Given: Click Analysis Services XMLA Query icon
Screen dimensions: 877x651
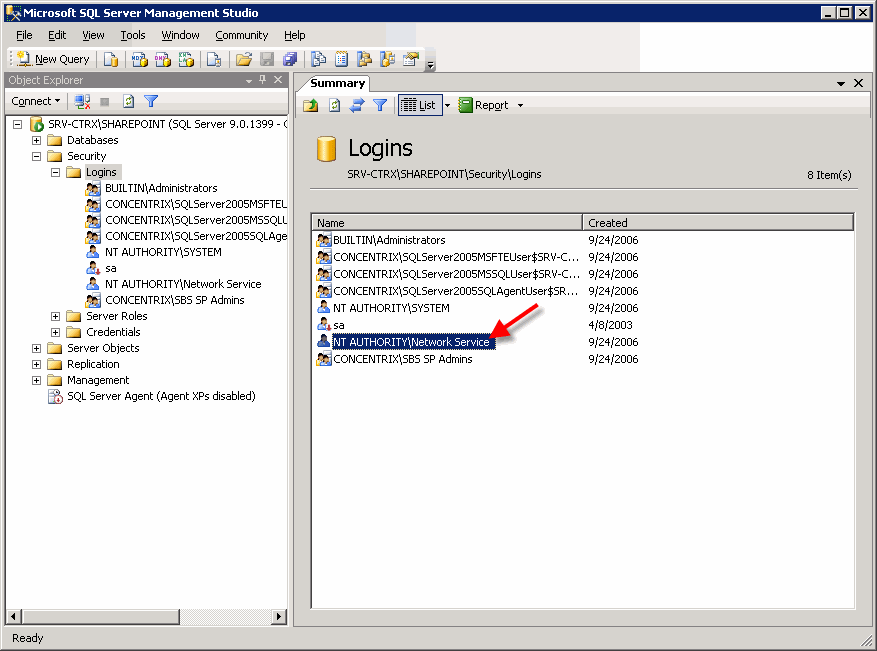Looking at the screenshot, I should [x=186, y=59].
